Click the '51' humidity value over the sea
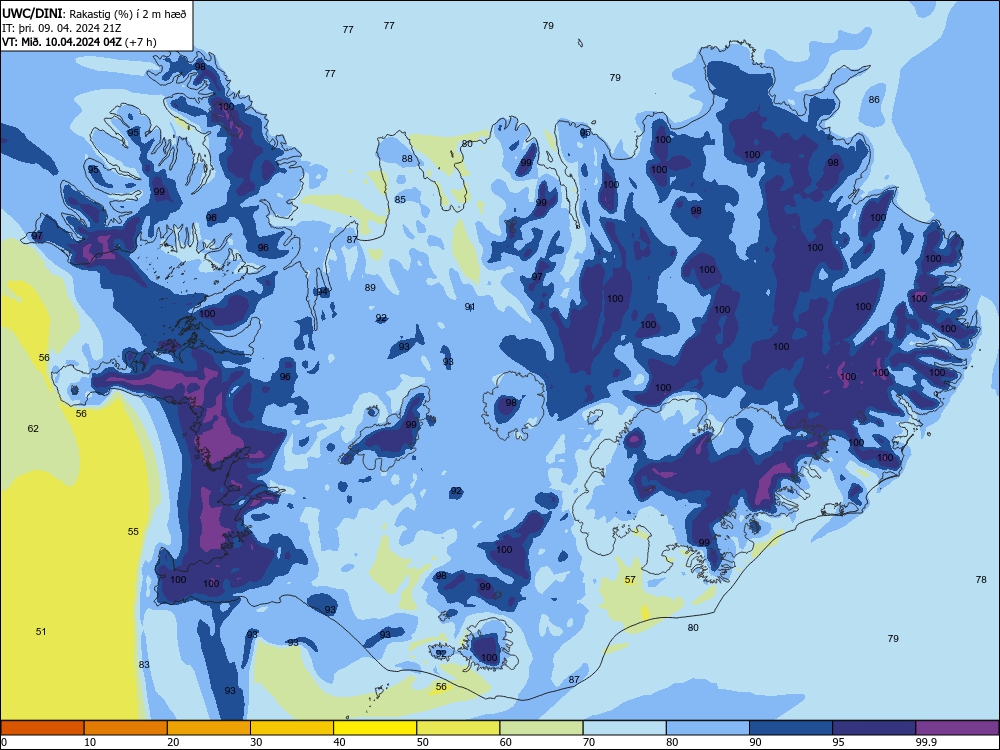Image resolution: width=1000 pixels, height=750 pixels. pos(41,631)
